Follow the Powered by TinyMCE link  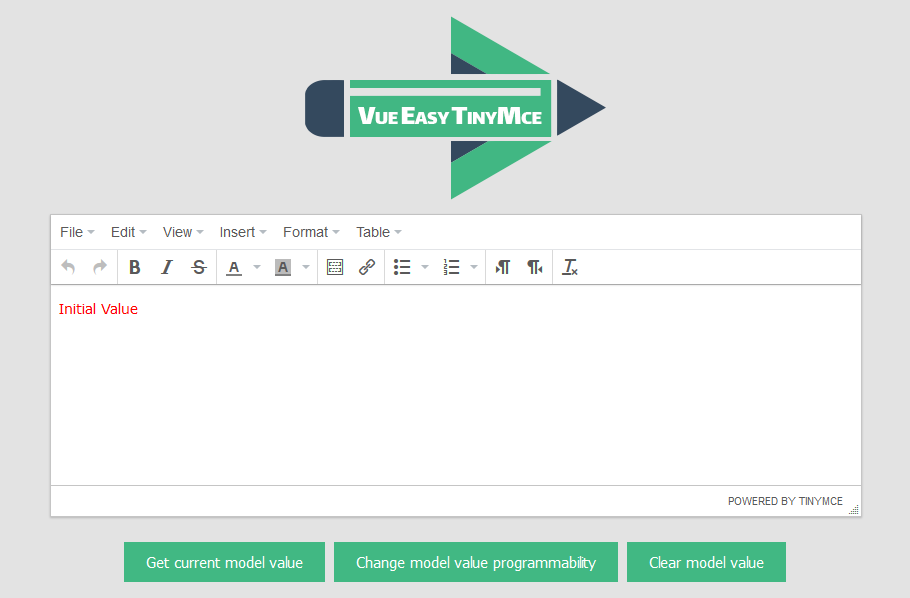[x=785, y=501]
